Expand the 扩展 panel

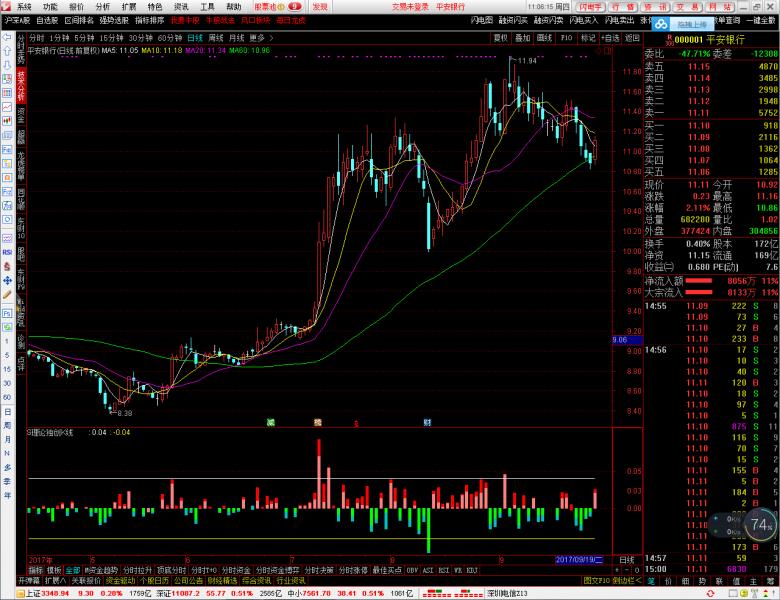coord(55,581)
